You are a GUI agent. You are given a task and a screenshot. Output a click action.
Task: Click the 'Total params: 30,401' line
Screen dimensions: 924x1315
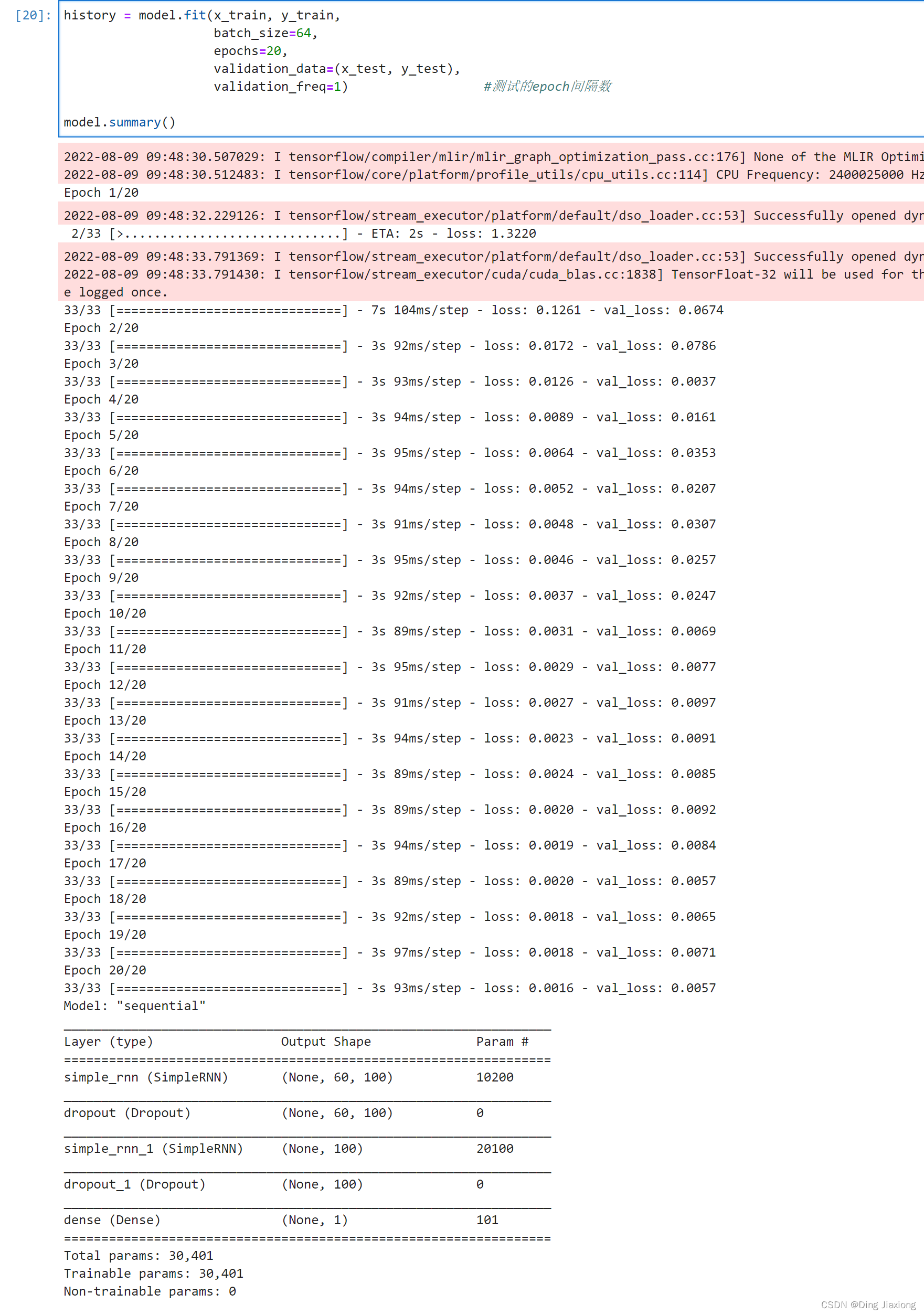(x=139, y=1256)
